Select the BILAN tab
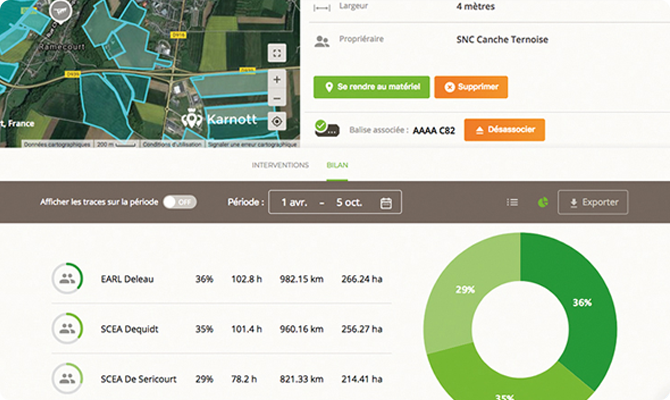 pyautogui.click(x=337, y=165)
